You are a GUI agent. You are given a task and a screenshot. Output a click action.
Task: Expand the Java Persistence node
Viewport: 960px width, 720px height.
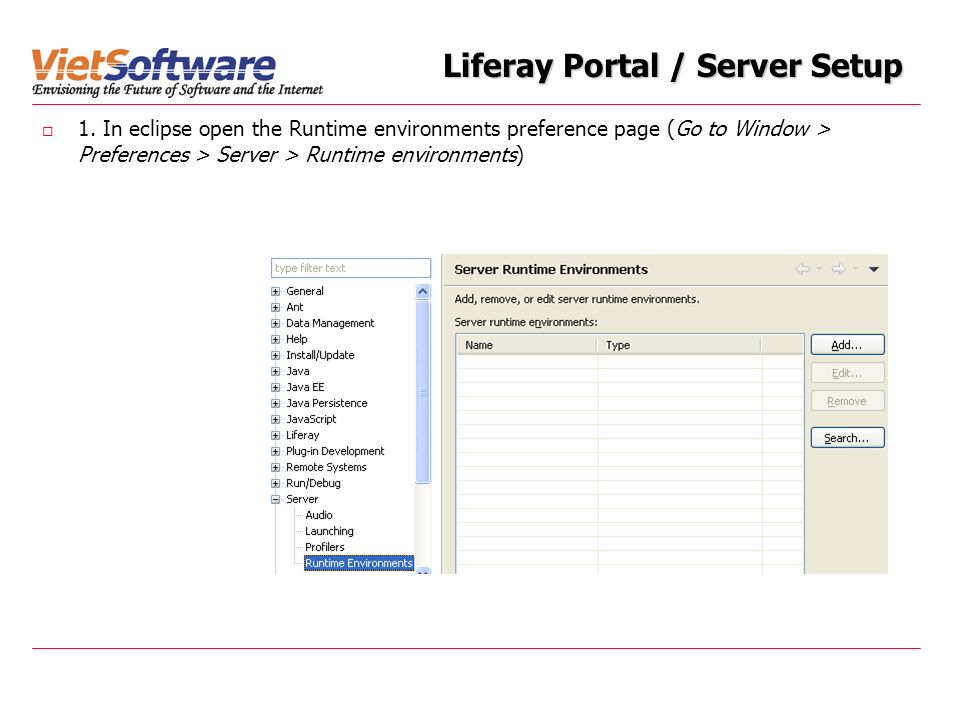[x=276, y=403]
